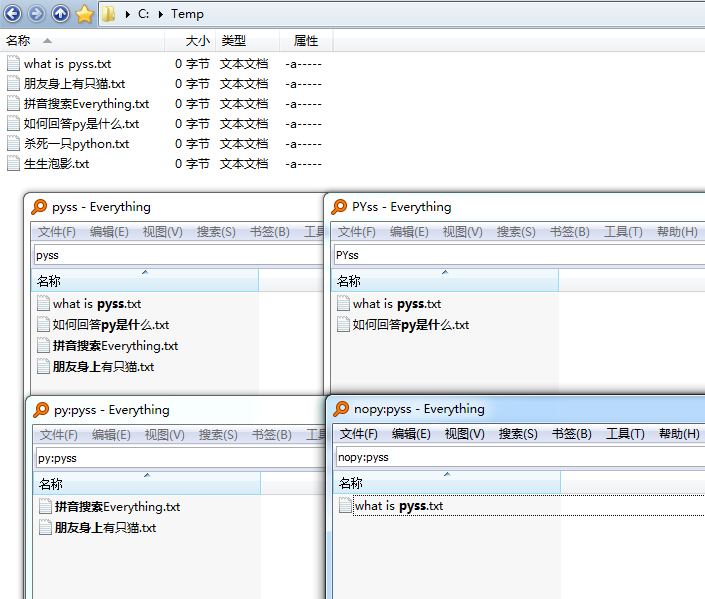705x599 pixels.
Task: Select 杀死一只python.txt in Explorer list
Action: point(76,143)
